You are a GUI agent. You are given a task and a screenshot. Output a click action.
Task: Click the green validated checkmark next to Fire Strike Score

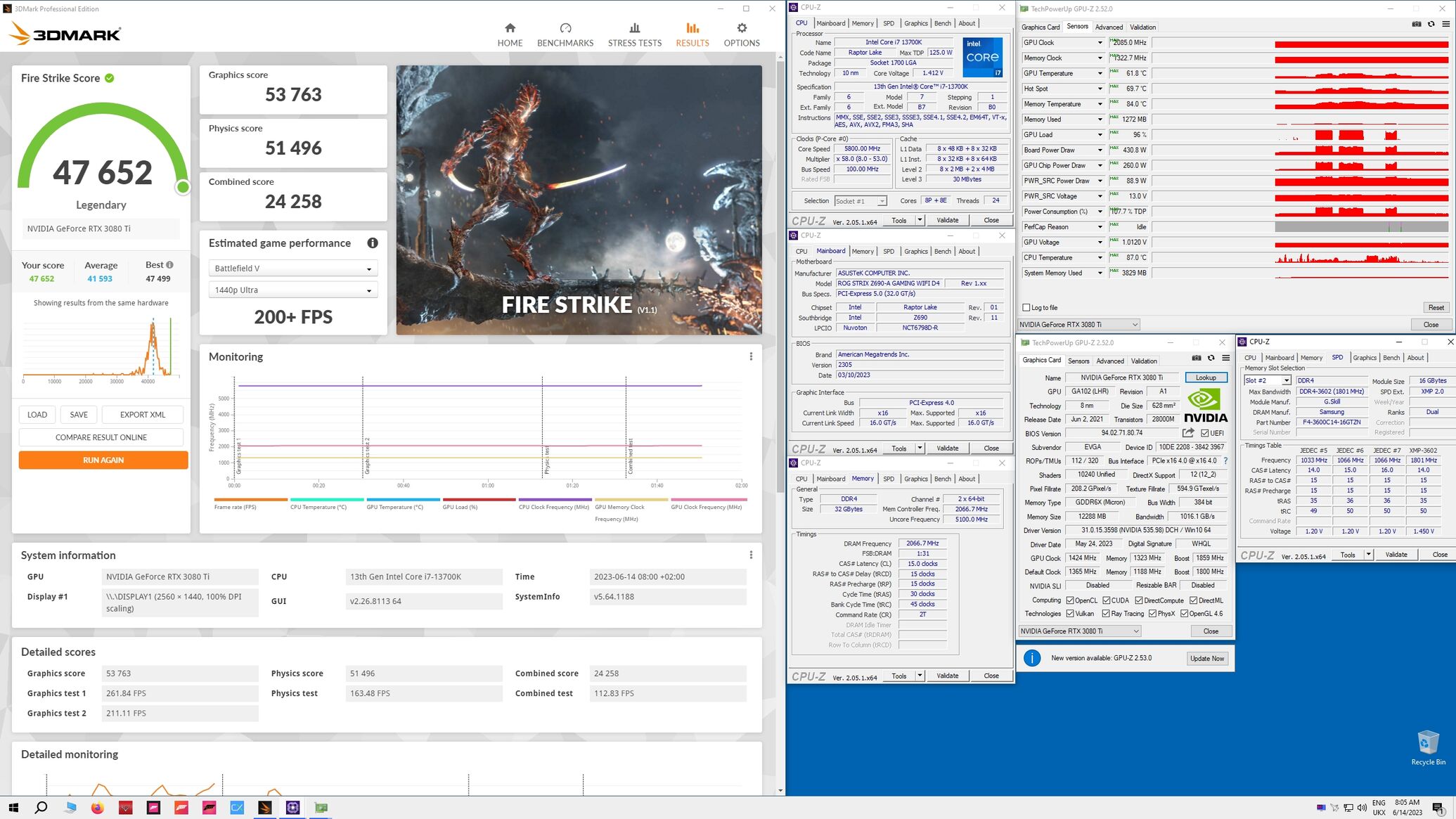(110, 78)
